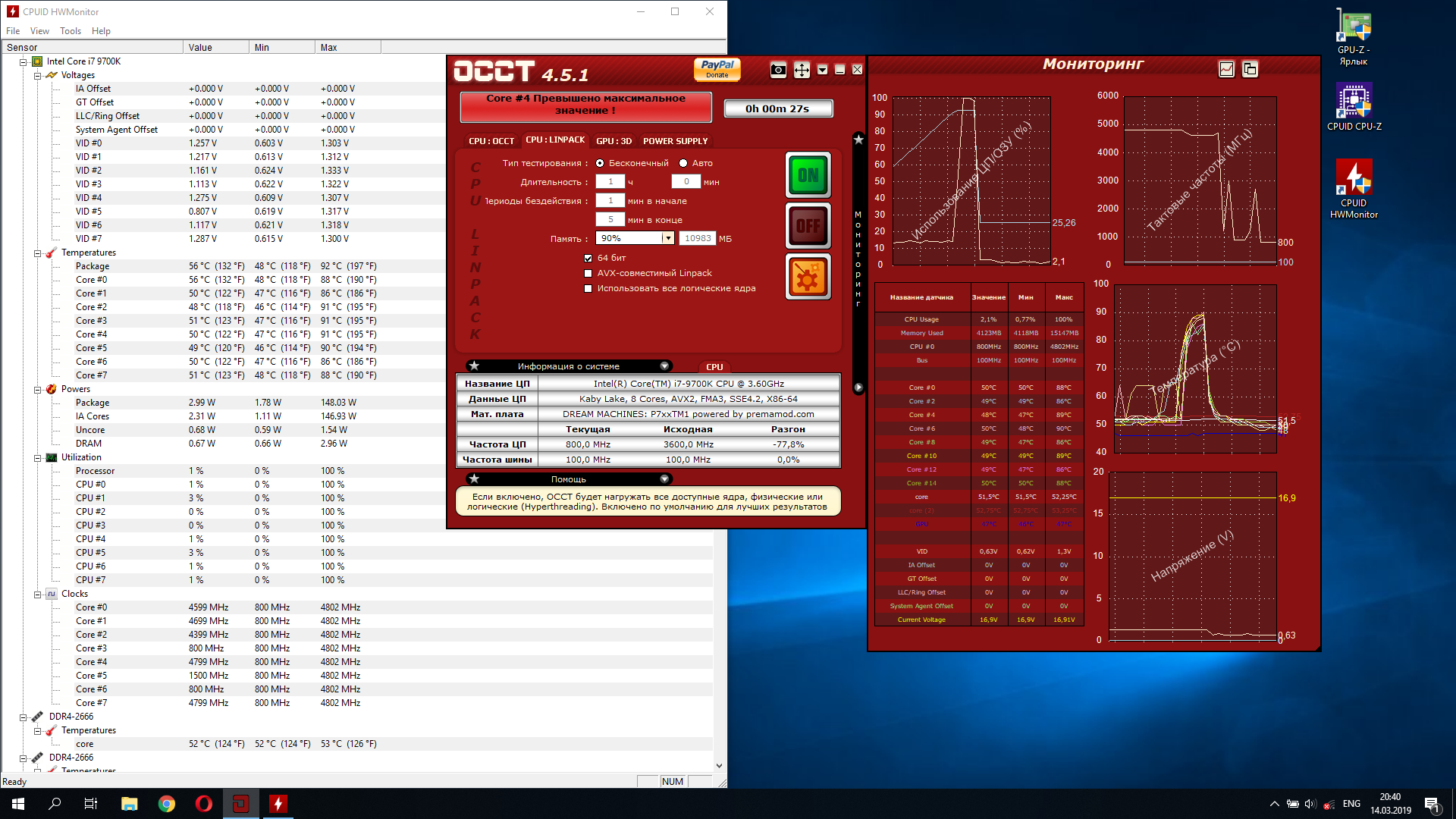Select Авто test type radio button
Viewport: 1456px width, 819px height.
pos(683,163)
